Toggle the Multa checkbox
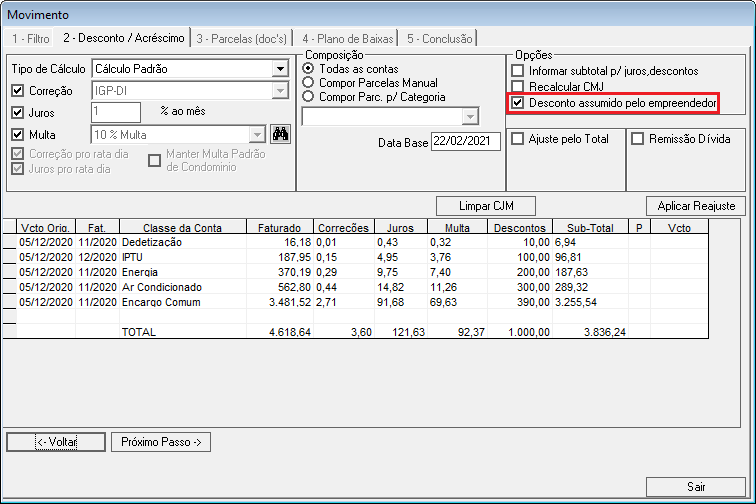 (17, 135)
